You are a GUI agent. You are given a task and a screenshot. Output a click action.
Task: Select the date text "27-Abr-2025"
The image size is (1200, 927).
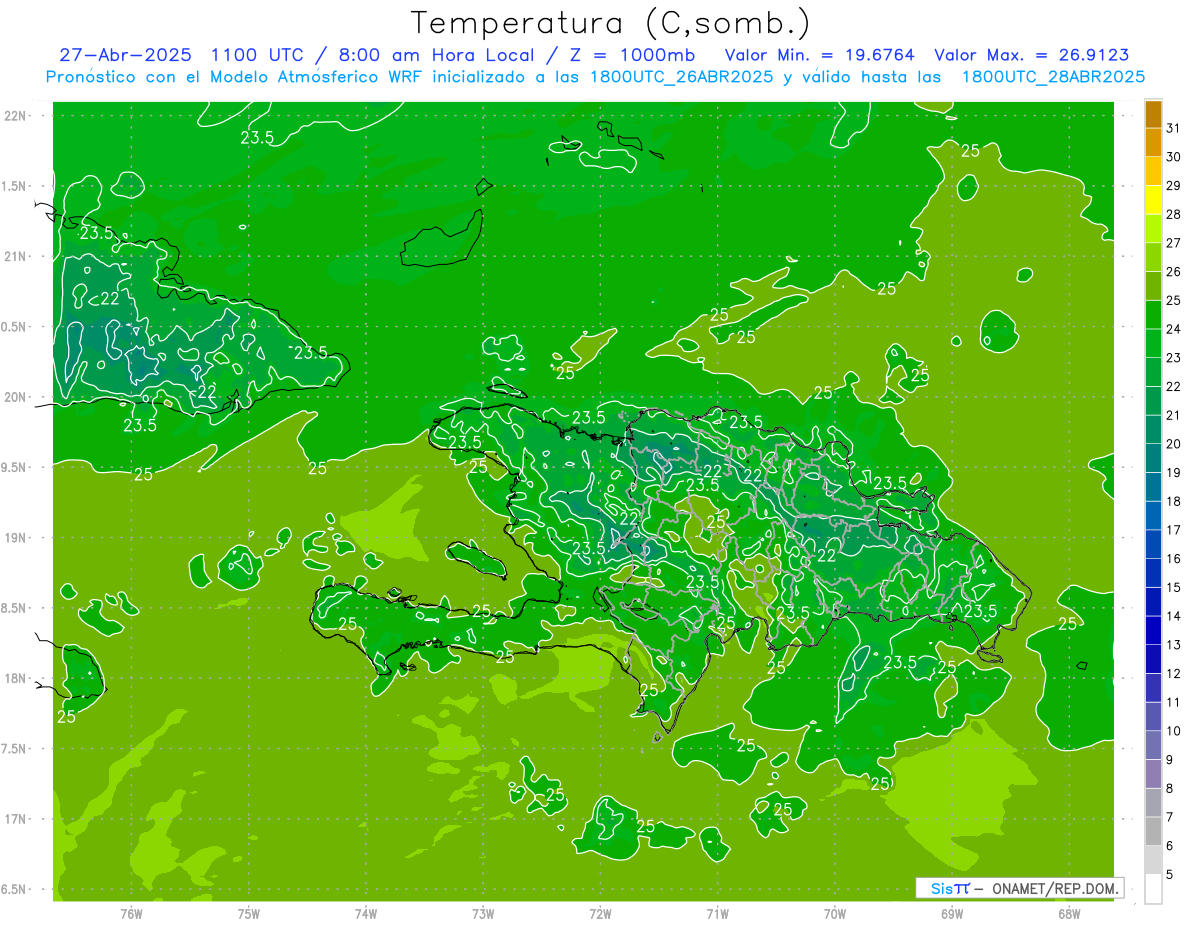click(125, 55)
